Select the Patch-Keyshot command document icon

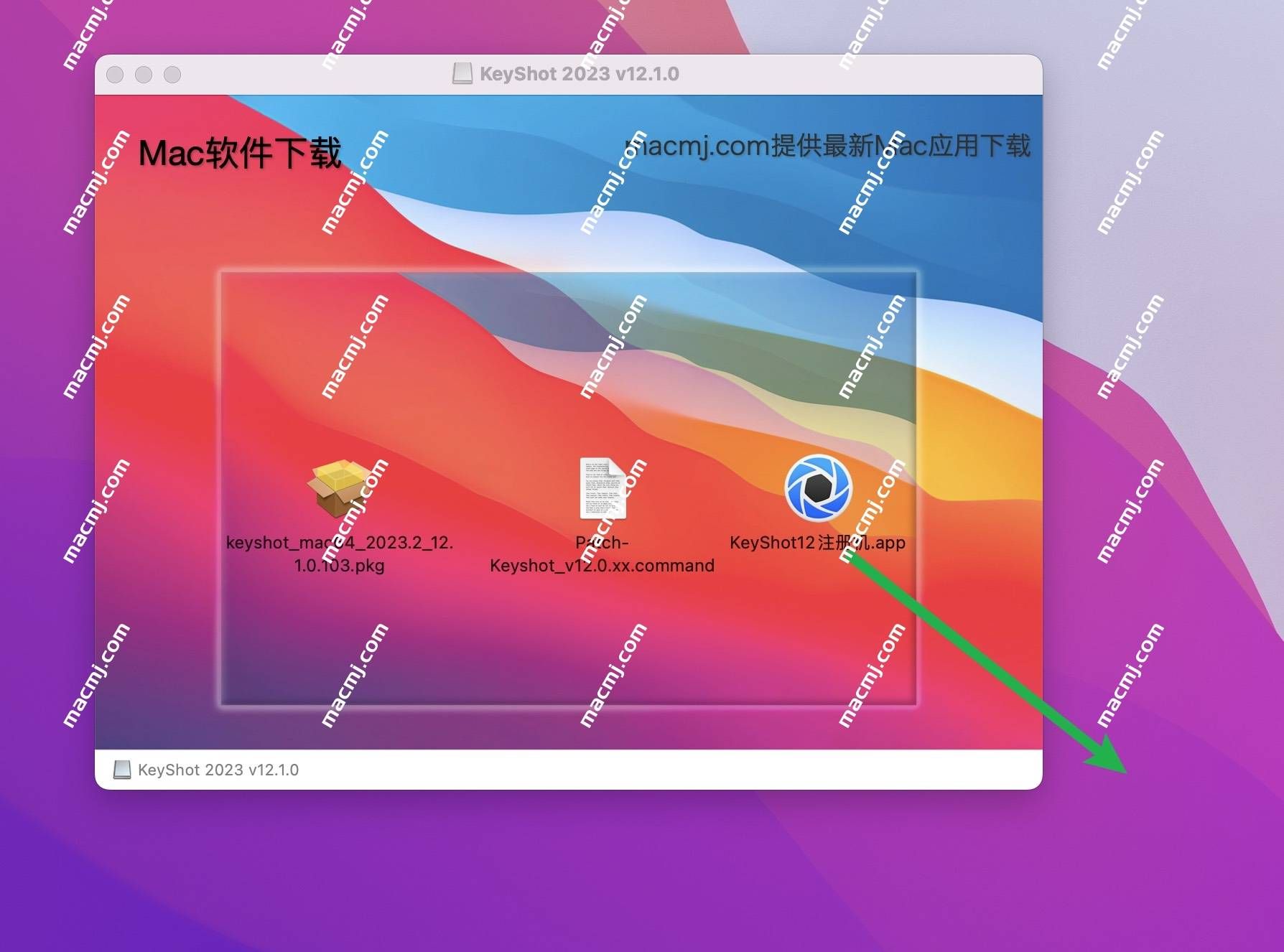point(603,488)
